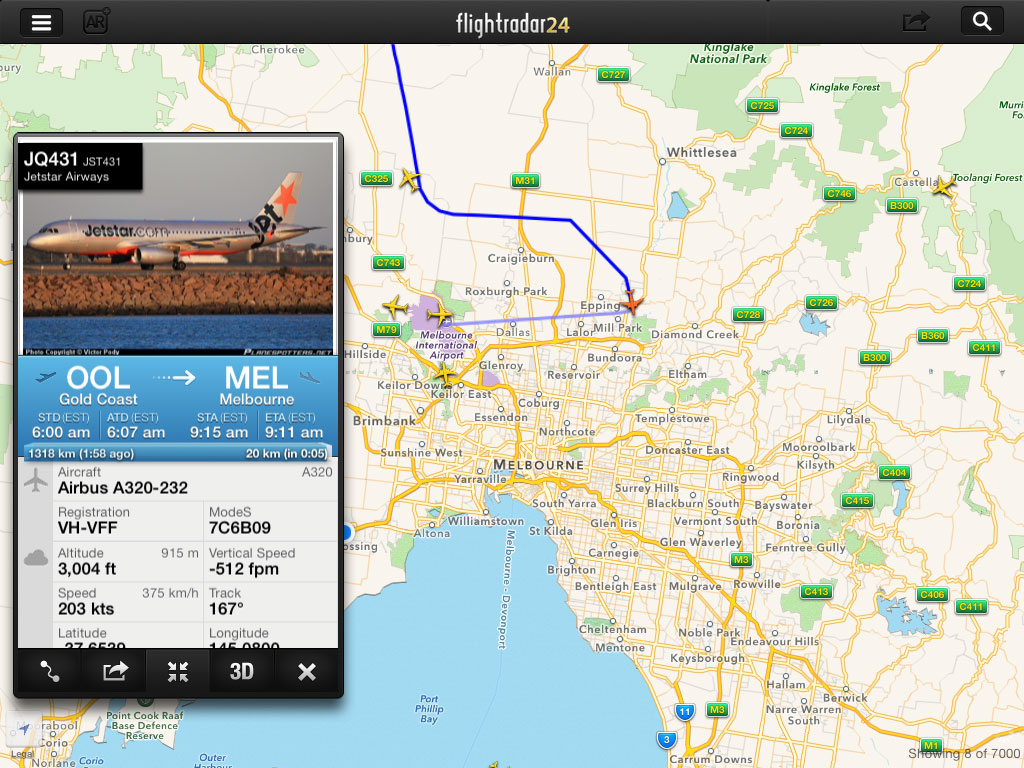The height and width of the screenshot is (768, 1024).
Task: Open the hamburger menu
Action: [x=41, y=22]
